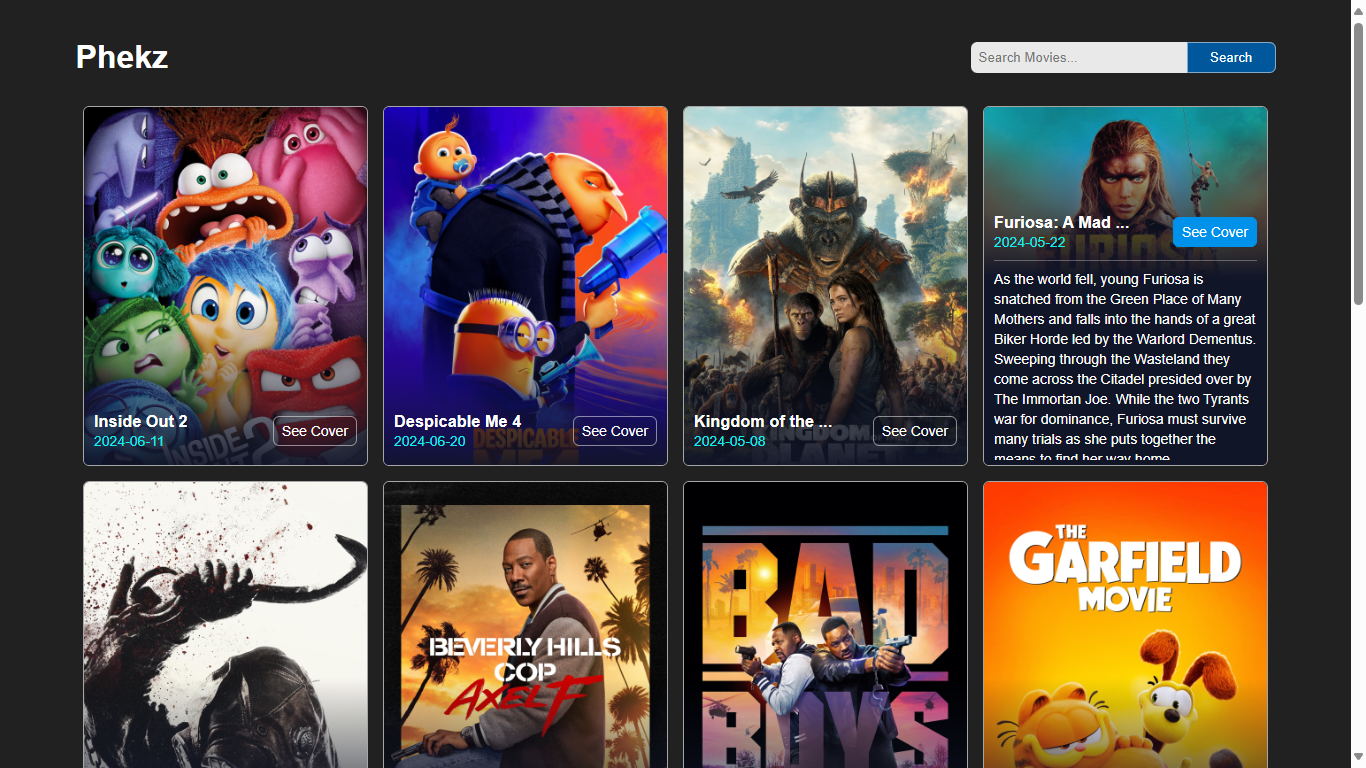Focus the Search Movies input field

tap(1078, 58)
